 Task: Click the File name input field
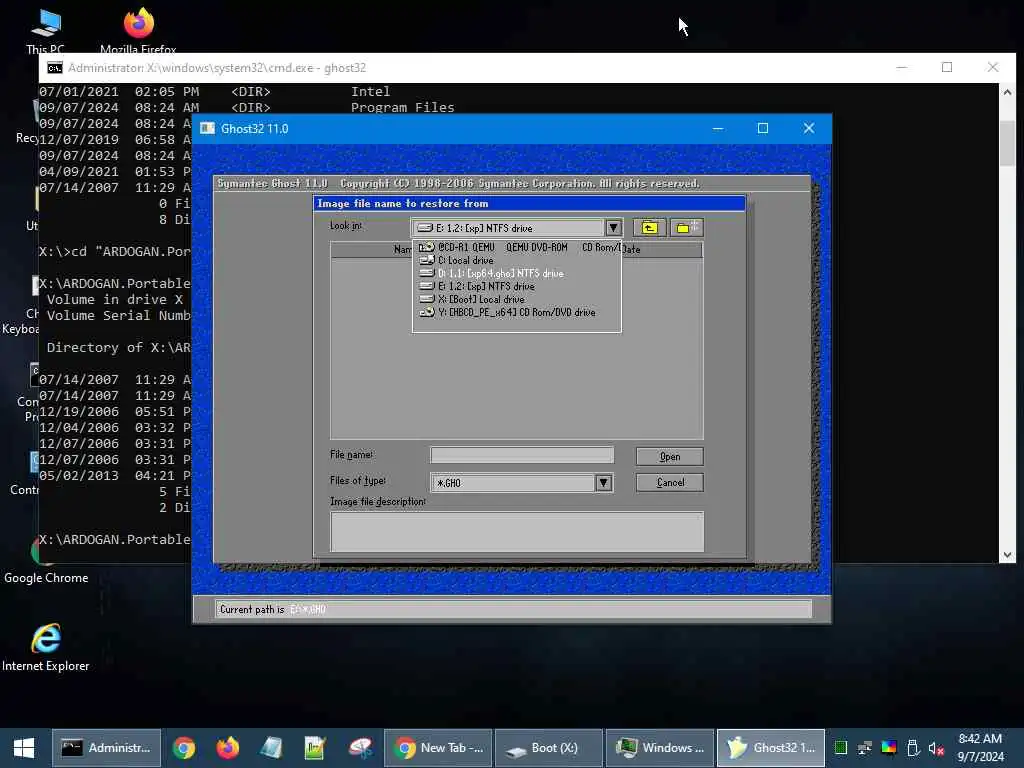click(x=522, y=455)
